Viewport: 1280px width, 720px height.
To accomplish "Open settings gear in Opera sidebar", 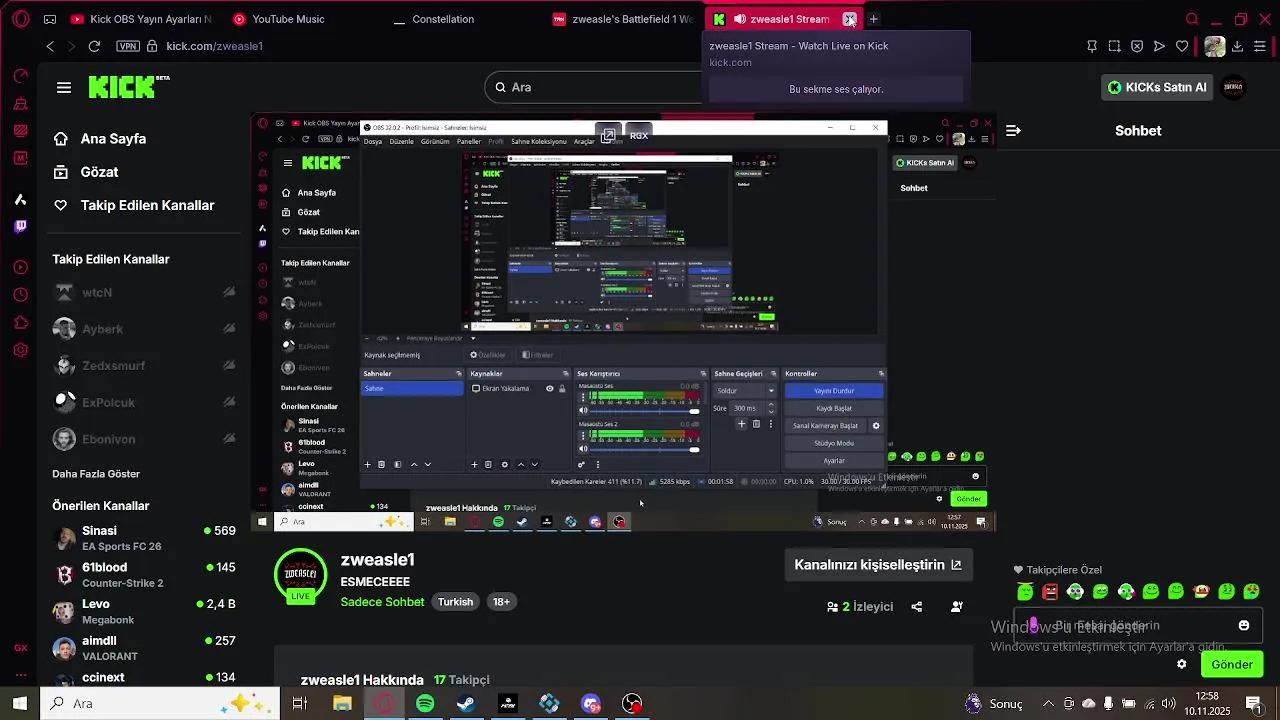I will click(20, 350).
